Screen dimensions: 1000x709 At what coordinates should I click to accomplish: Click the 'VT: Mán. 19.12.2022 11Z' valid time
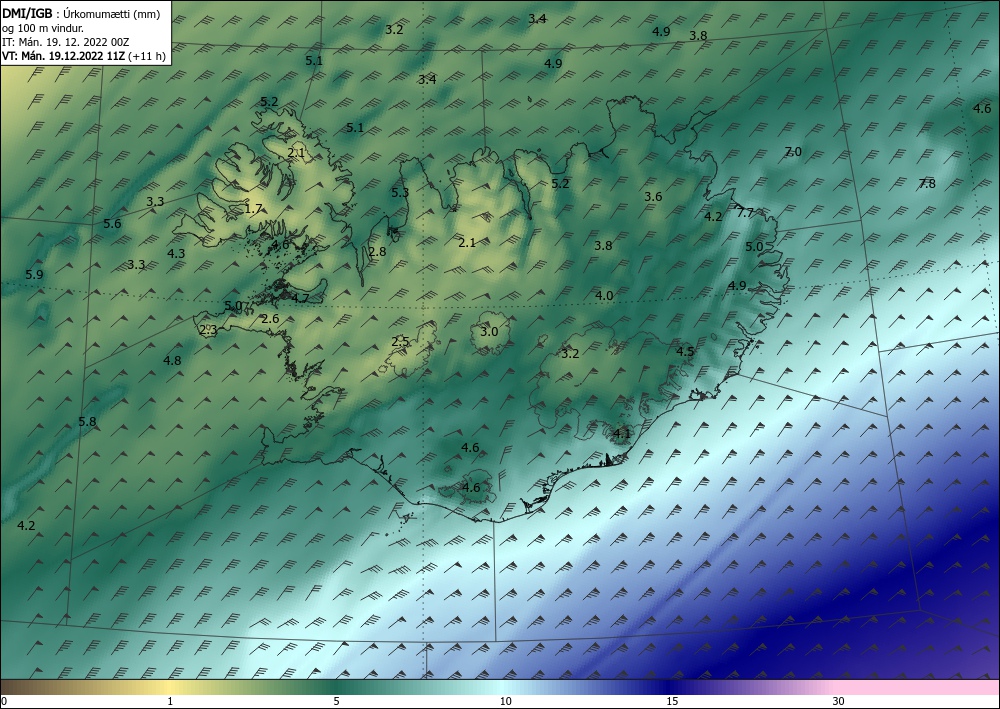[x=64, y=56]
